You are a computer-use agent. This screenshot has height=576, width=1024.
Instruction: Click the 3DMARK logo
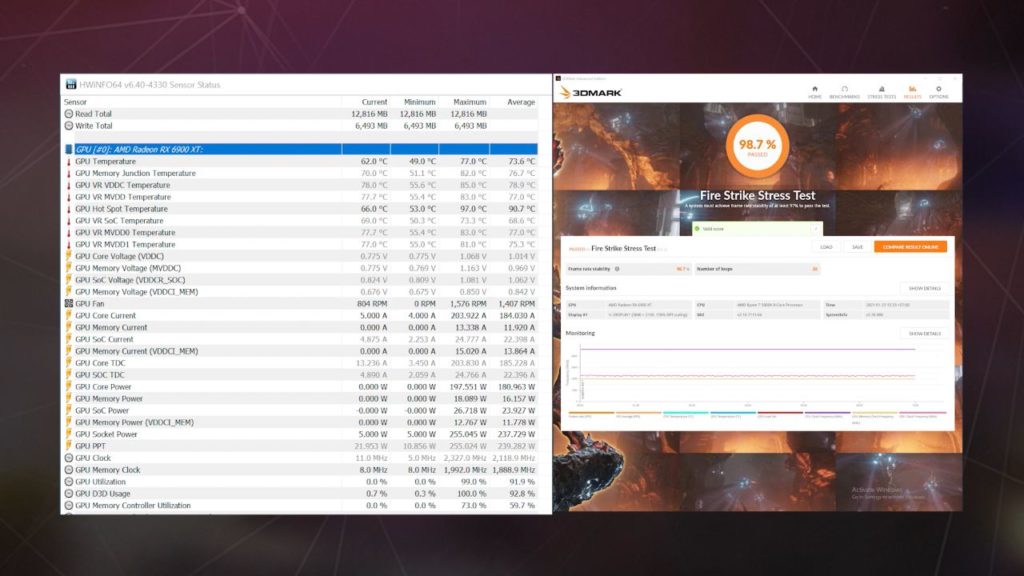591,92
